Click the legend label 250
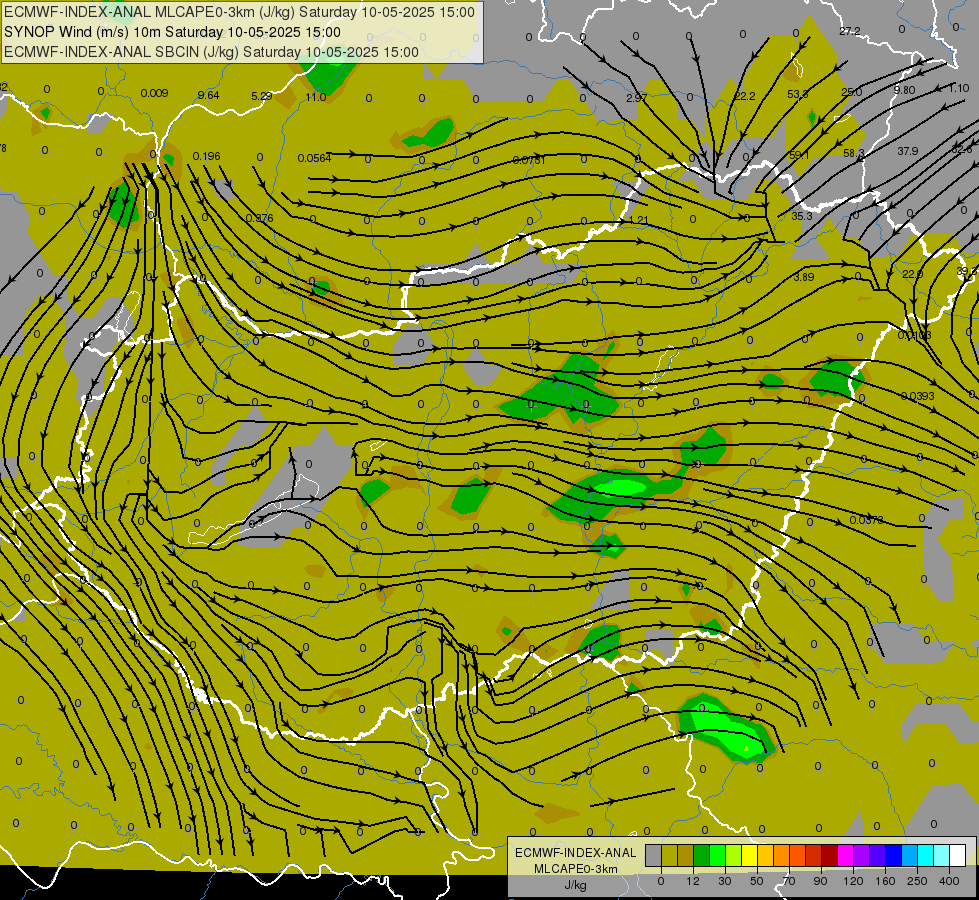Image resolution: width=979 pixels, height=900 pixels. pyautogui.click(x=917, y=881)
